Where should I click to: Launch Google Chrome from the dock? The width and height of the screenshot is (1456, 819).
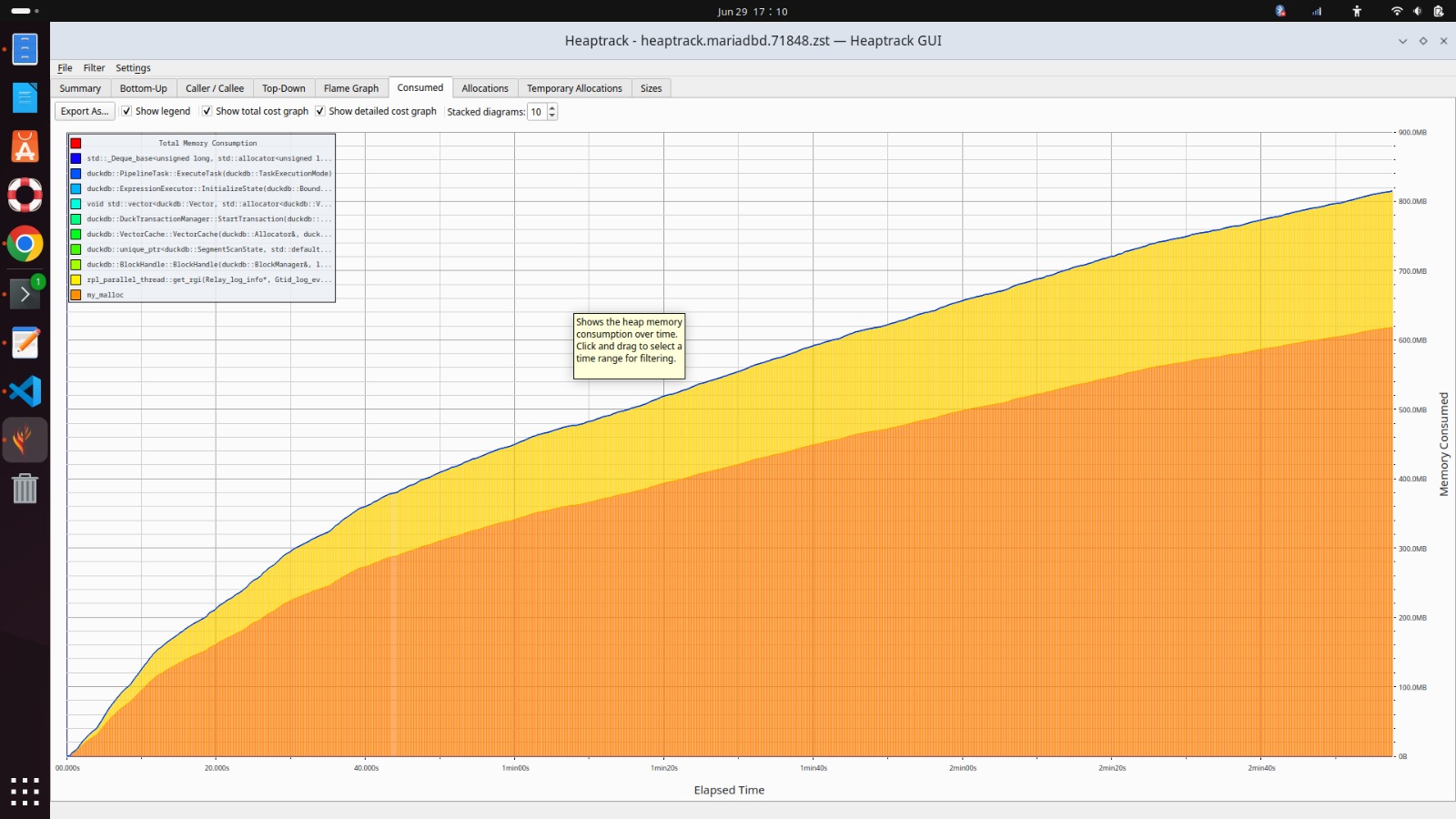[x=25, y=244]
